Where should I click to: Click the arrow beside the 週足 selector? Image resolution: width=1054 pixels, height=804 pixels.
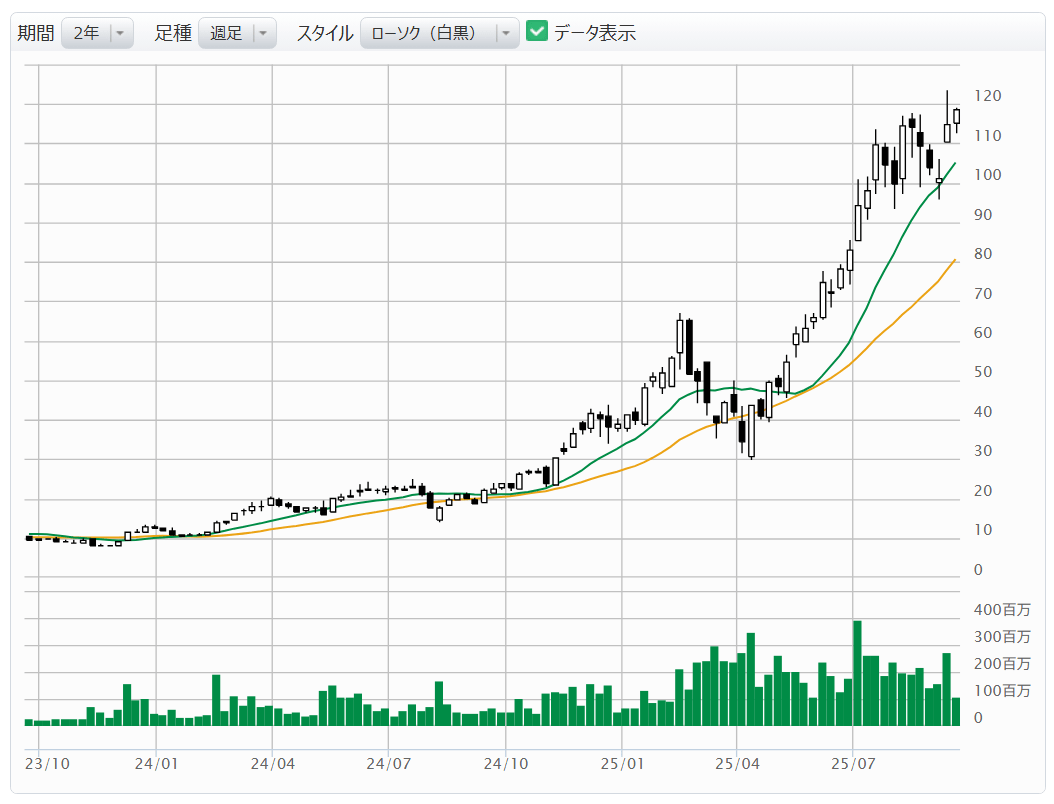click(x=263, y=33)
